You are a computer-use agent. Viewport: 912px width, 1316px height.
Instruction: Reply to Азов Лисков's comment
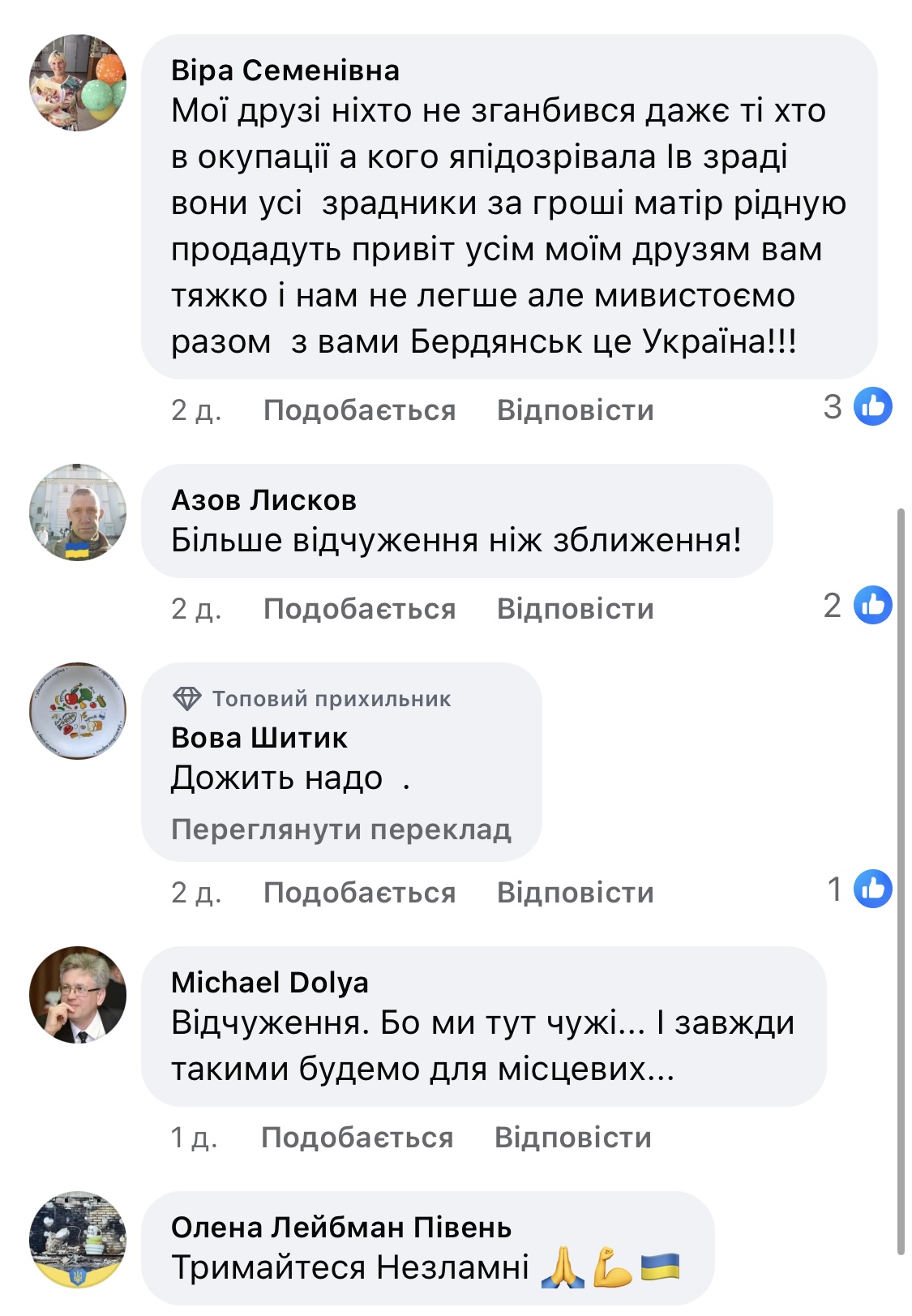pyautogui.click(x=575, y=609)
